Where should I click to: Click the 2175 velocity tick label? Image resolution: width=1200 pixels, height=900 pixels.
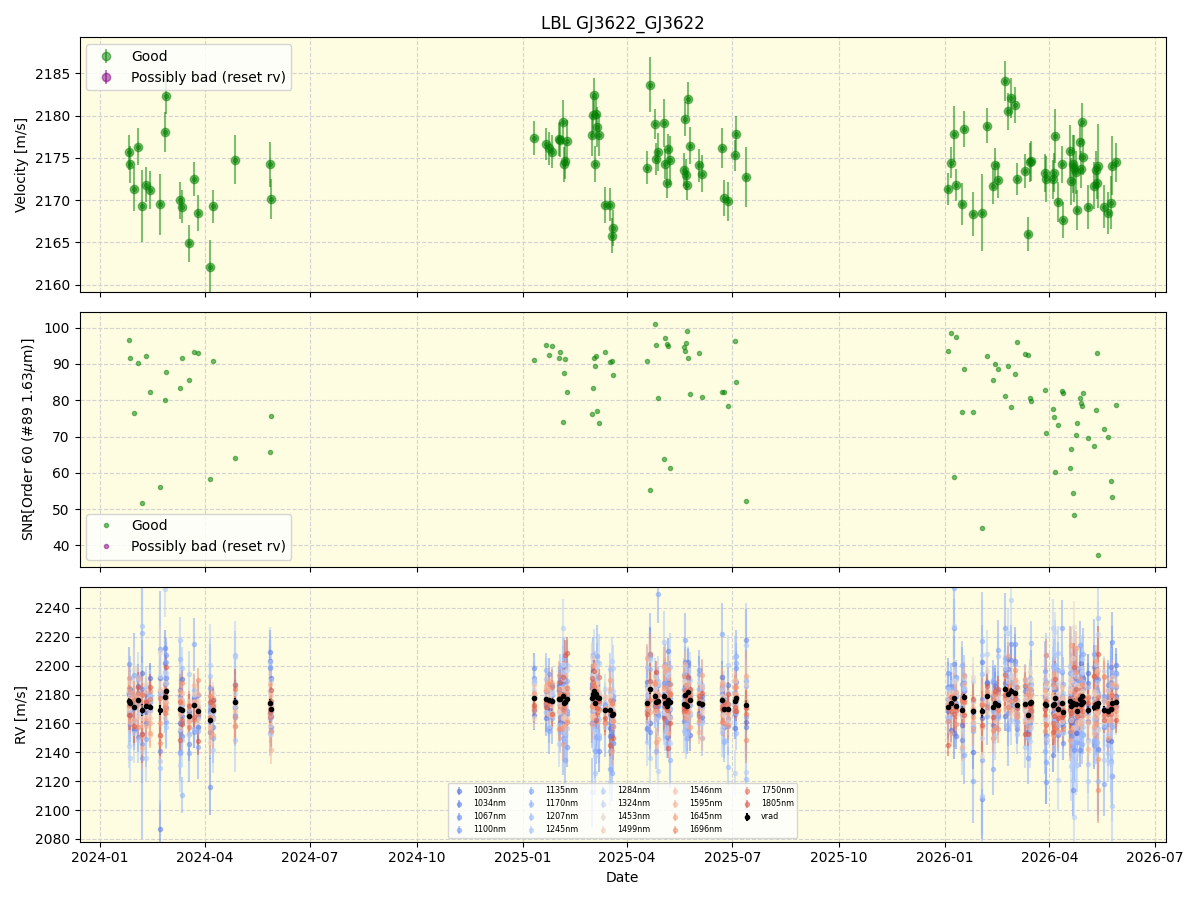(55, 158)
